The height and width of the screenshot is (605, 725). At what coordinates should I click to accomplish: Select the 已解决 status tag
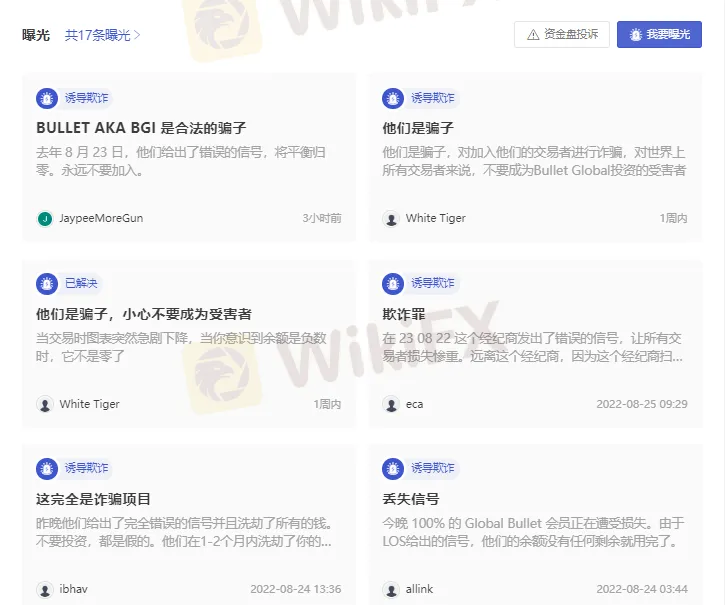[81, 283]
